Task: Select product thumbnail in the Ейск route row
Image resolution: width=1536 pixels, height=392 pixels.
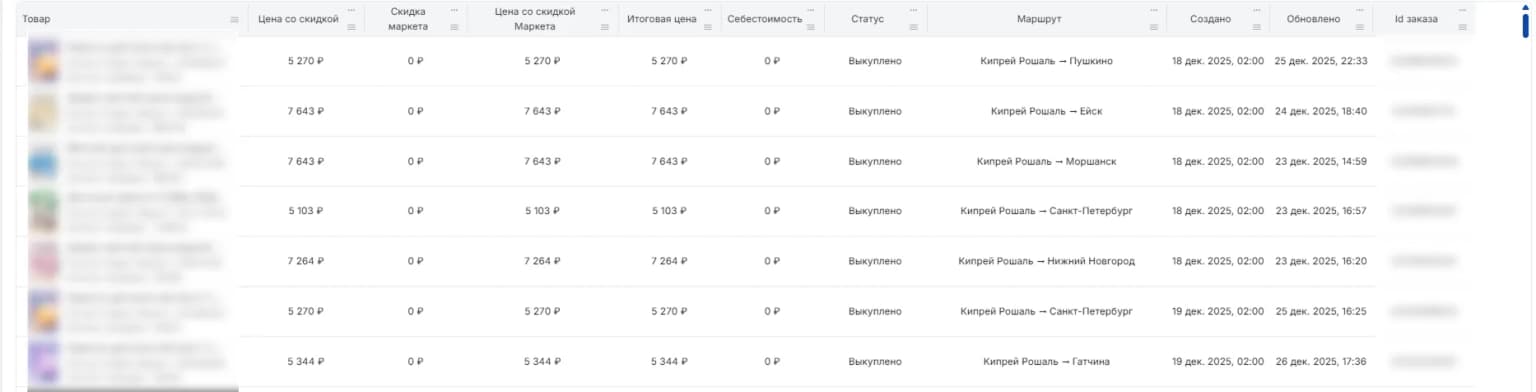Action: click(44, 111)
